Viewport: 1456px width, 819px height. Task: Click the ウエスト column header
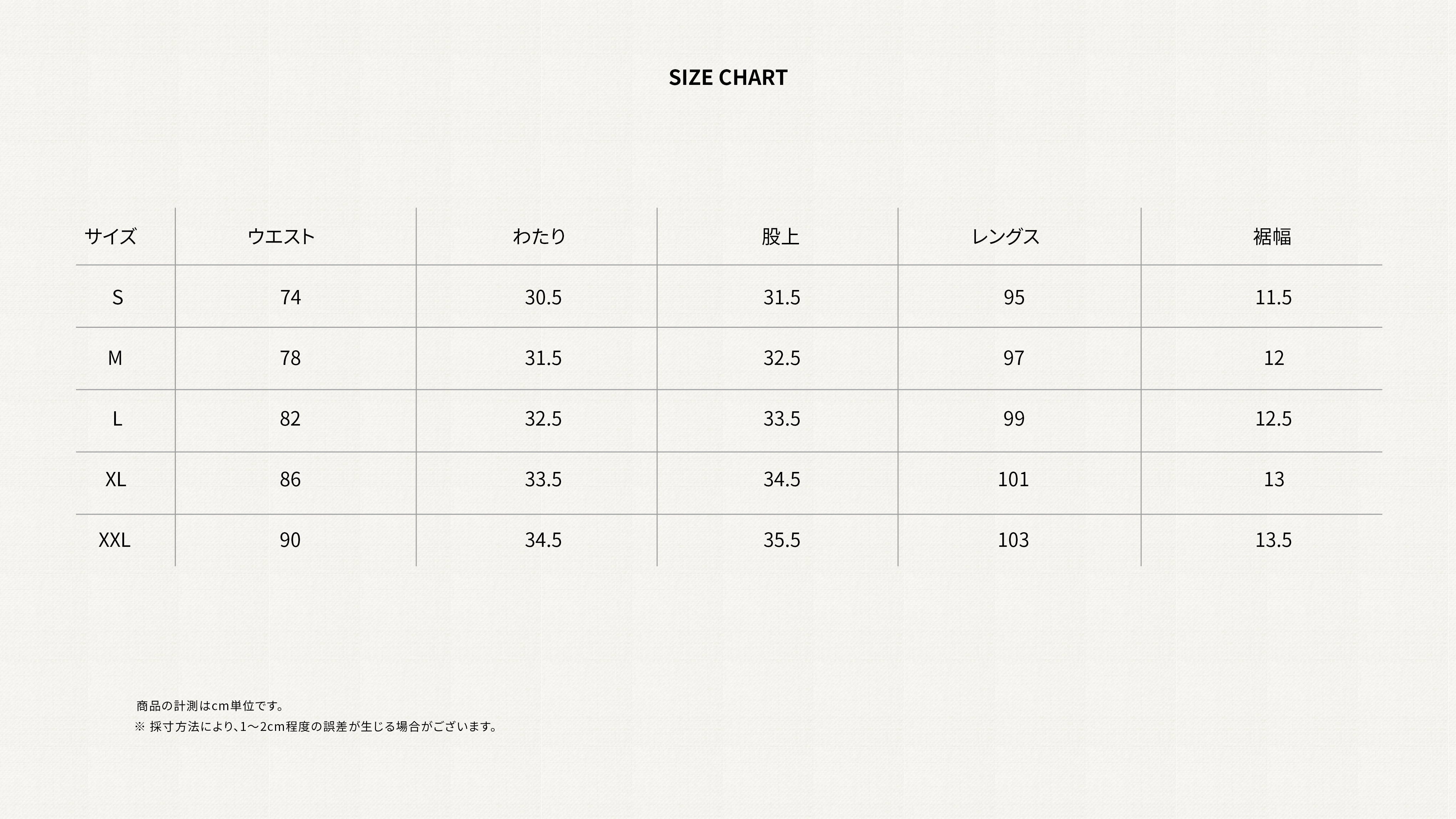pyautogui.click(x=281, y=236)
